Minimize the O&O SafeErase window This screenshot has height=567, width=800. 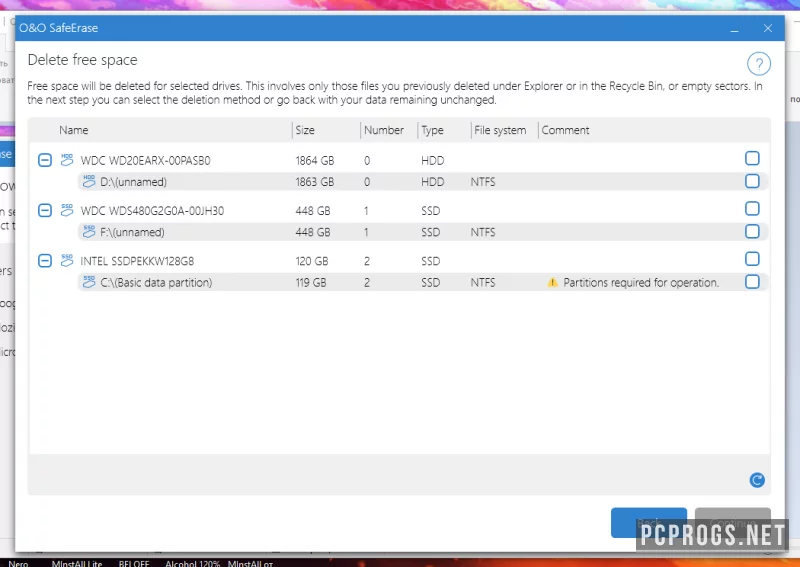tap(734, 29)
